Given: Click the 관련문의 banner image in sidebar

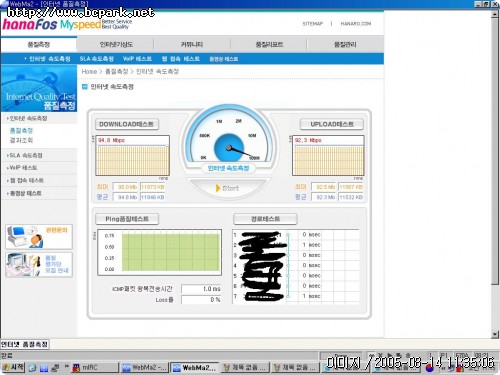Looking at the screenshot, I should 39,237.
